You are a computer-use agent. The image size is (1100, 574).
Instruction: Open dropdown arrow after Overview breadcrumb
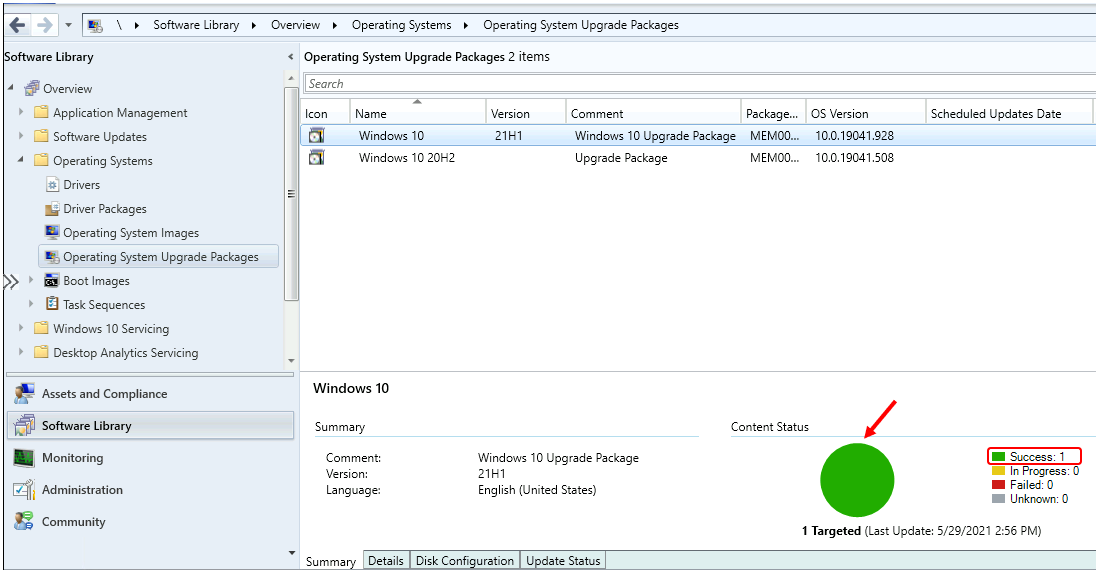pyautogui.click(x=335, y=25)
